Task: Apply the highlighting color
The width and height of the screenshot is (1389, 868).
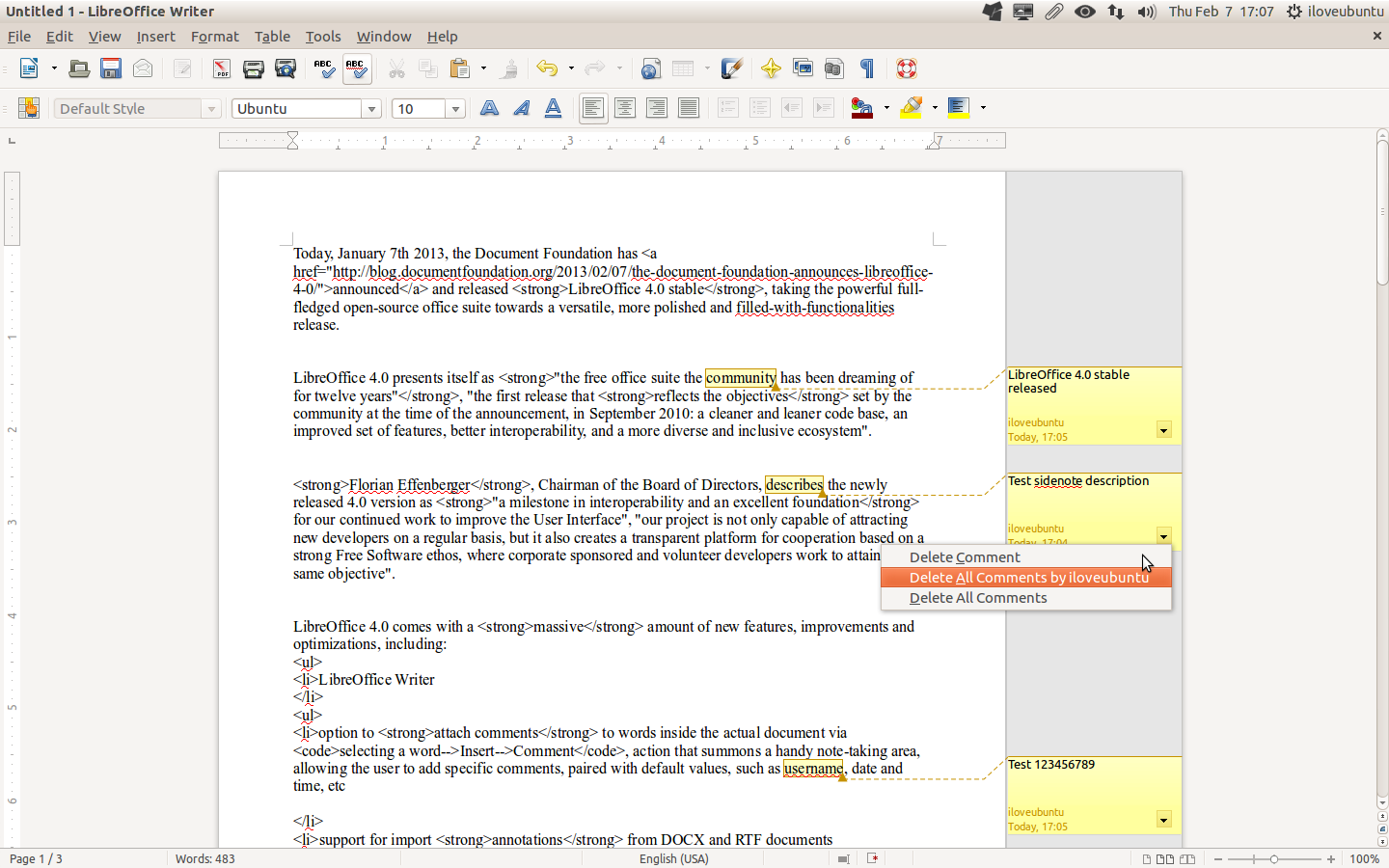Action: [x=911, y=108]
